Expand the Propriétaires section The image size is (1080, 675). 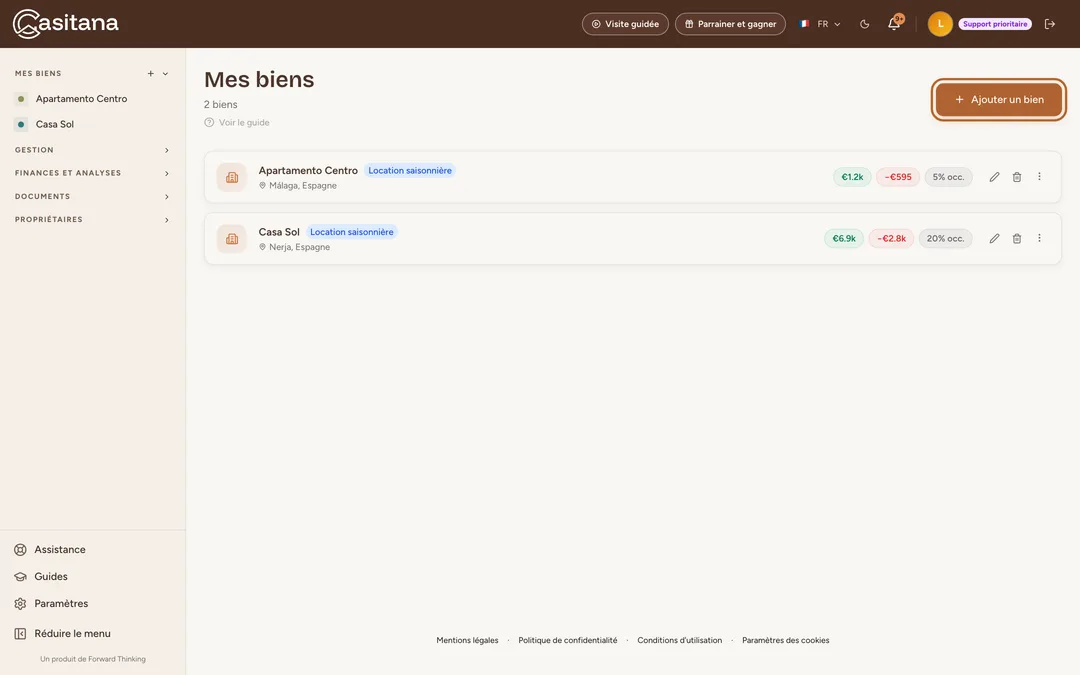(92, 220)
